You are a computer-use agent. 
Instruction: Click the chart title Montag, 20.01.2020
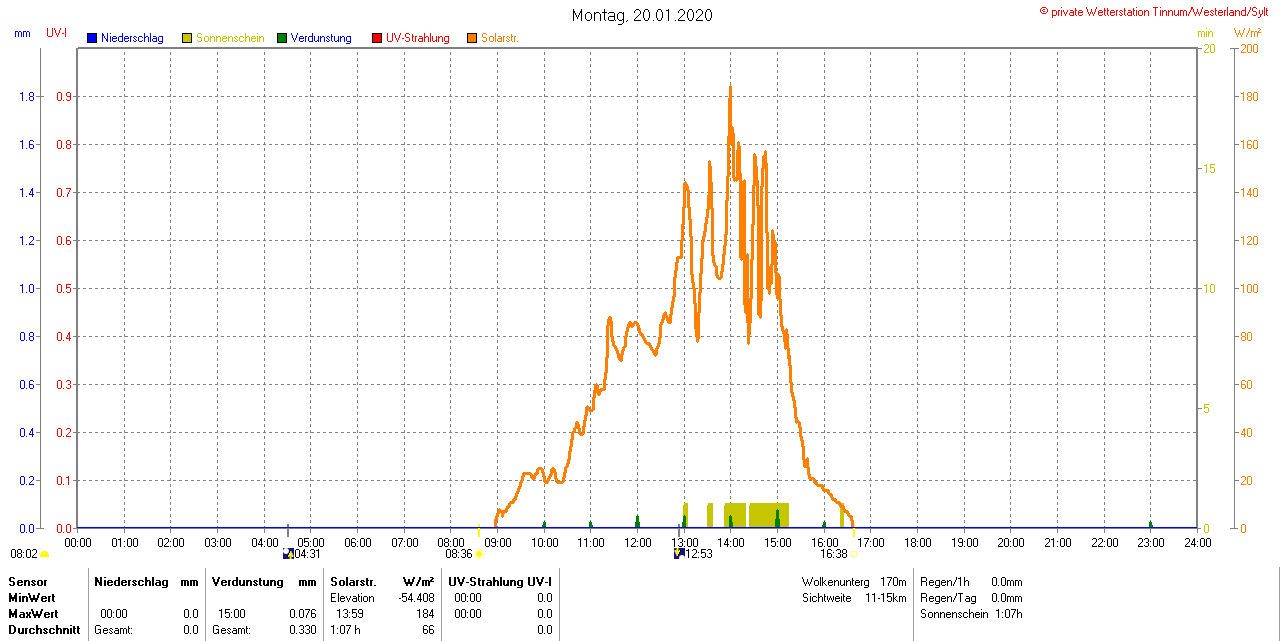643,15
